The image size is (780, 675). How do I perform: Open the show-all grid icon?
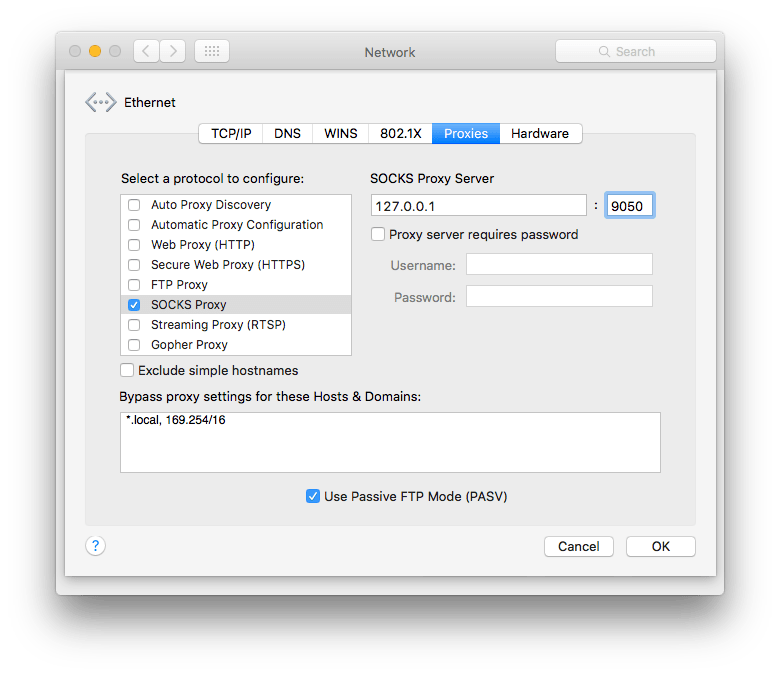point(211,51)
